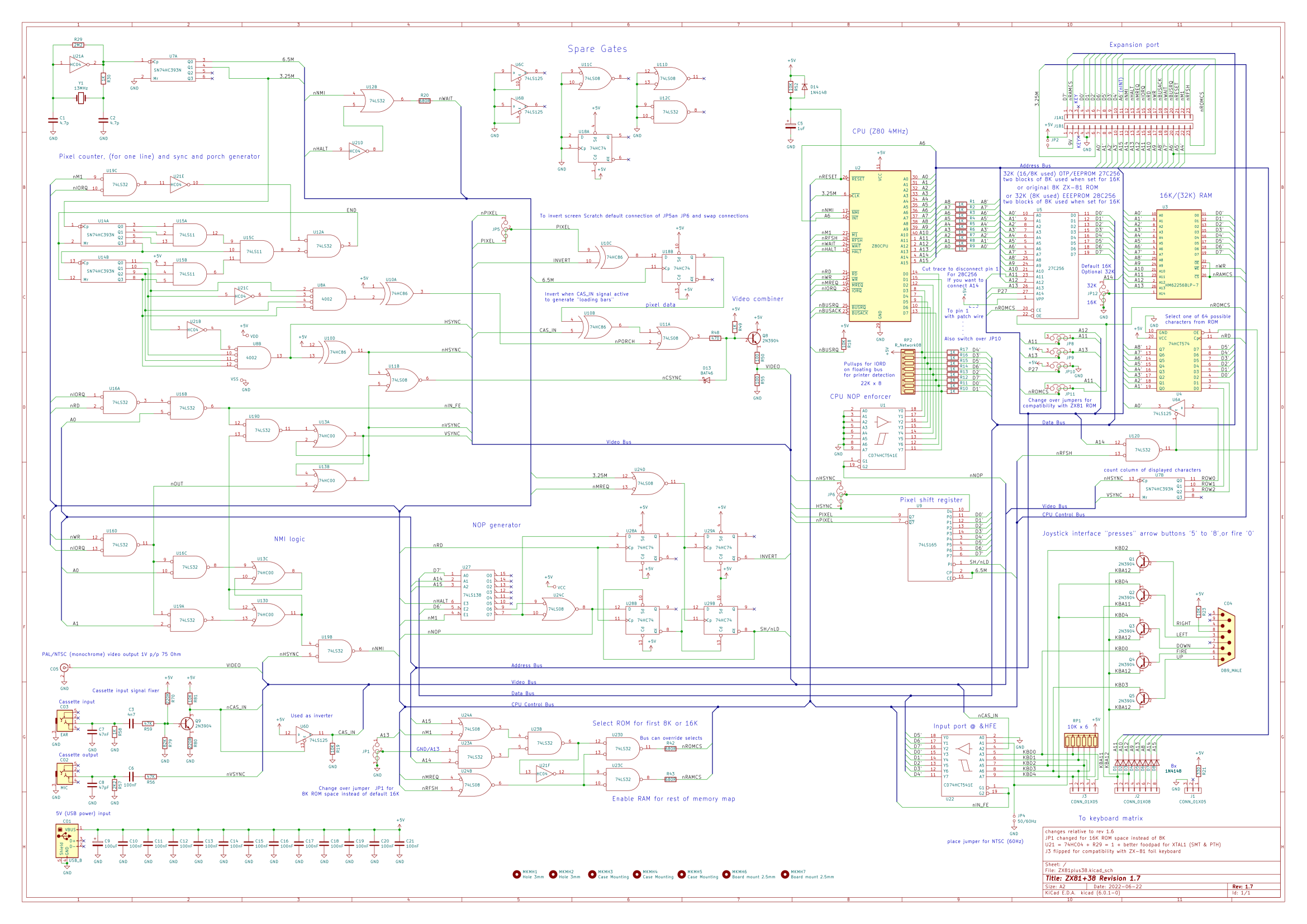
Task: Select the CD74HCT541E buffer U1
Action: tap(882, 438)
